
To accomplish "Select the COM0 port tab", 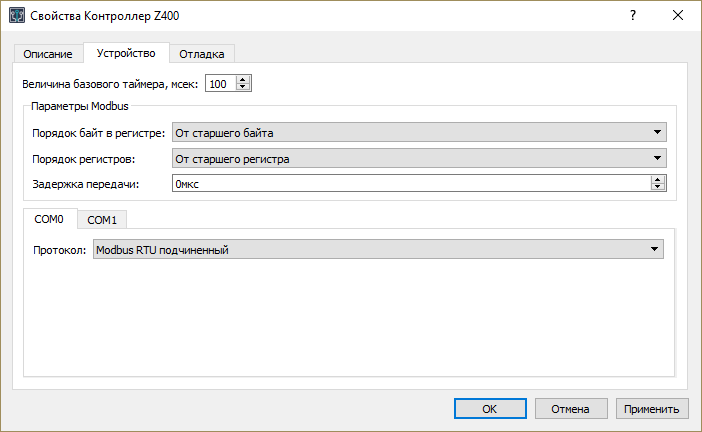I will (x=49, y=219).
